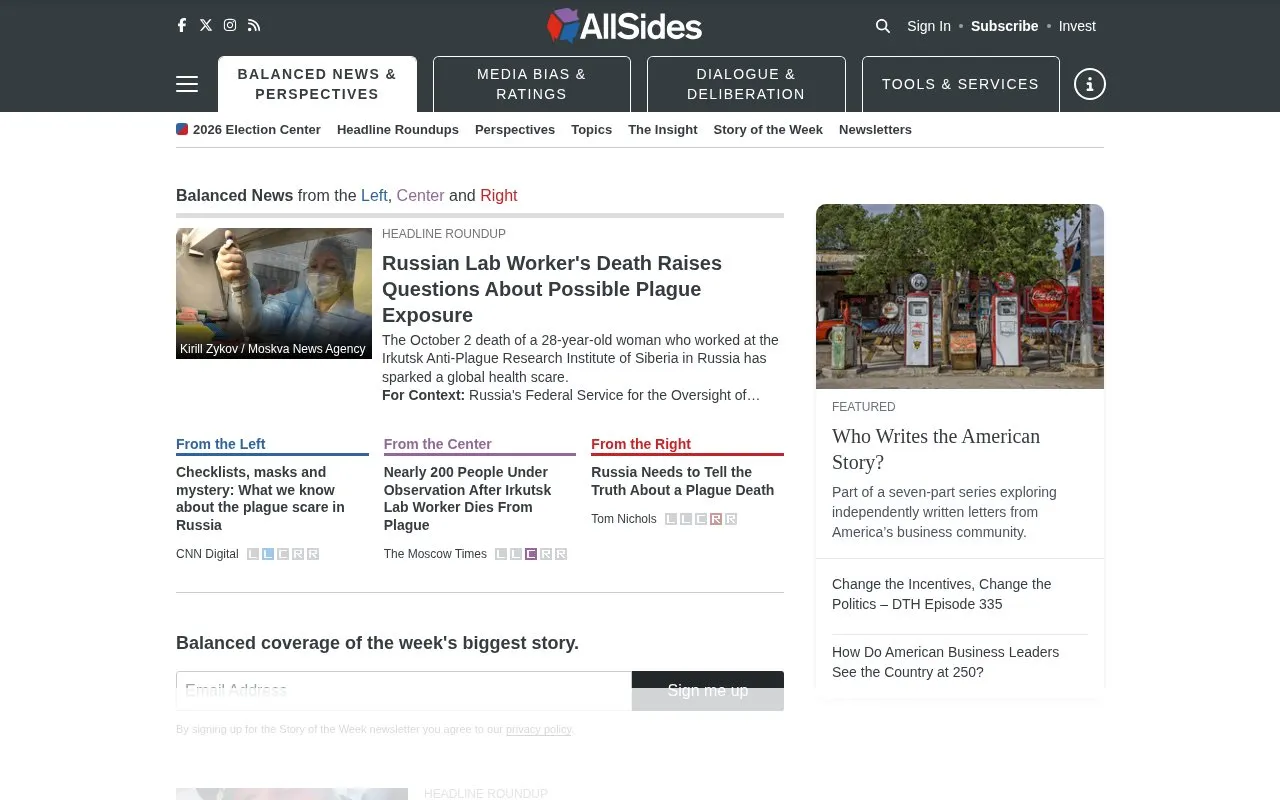
Task: Open 'Russia Needs to Tell the Truth' article
Action: pos(682,481)
